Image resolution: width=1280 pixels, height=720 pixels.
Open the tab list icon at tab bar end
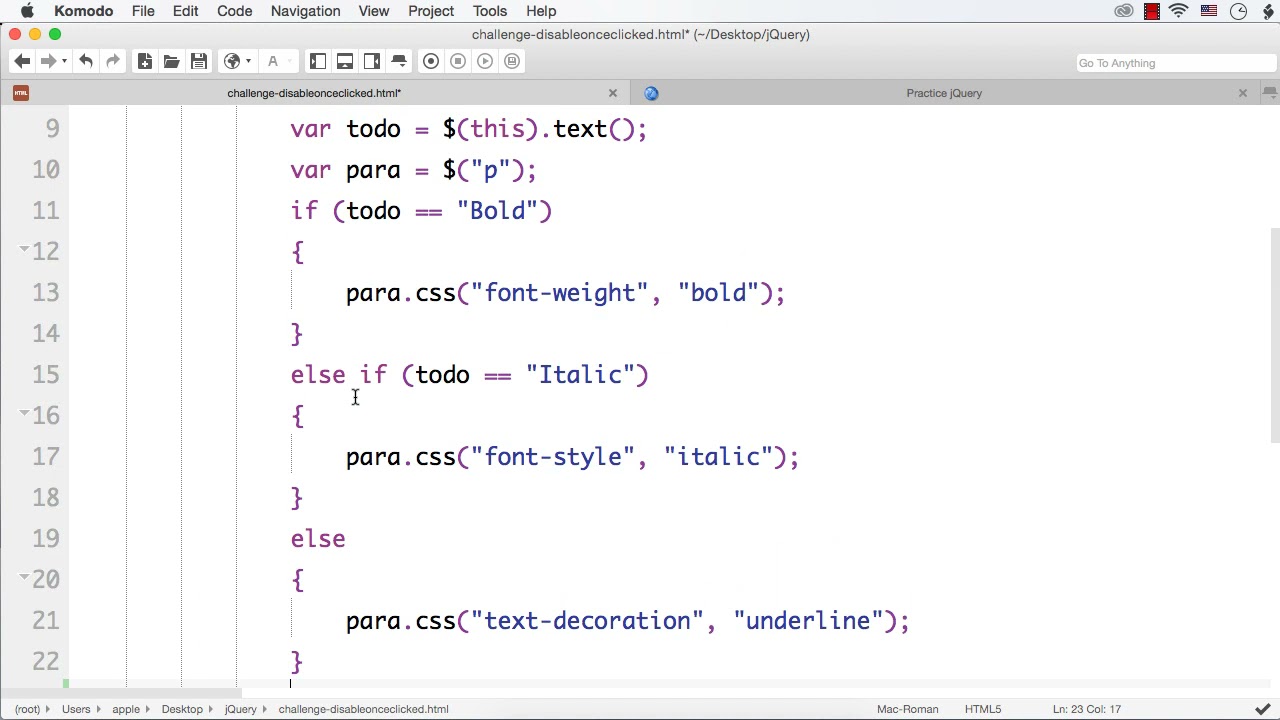coord(1270,93)
